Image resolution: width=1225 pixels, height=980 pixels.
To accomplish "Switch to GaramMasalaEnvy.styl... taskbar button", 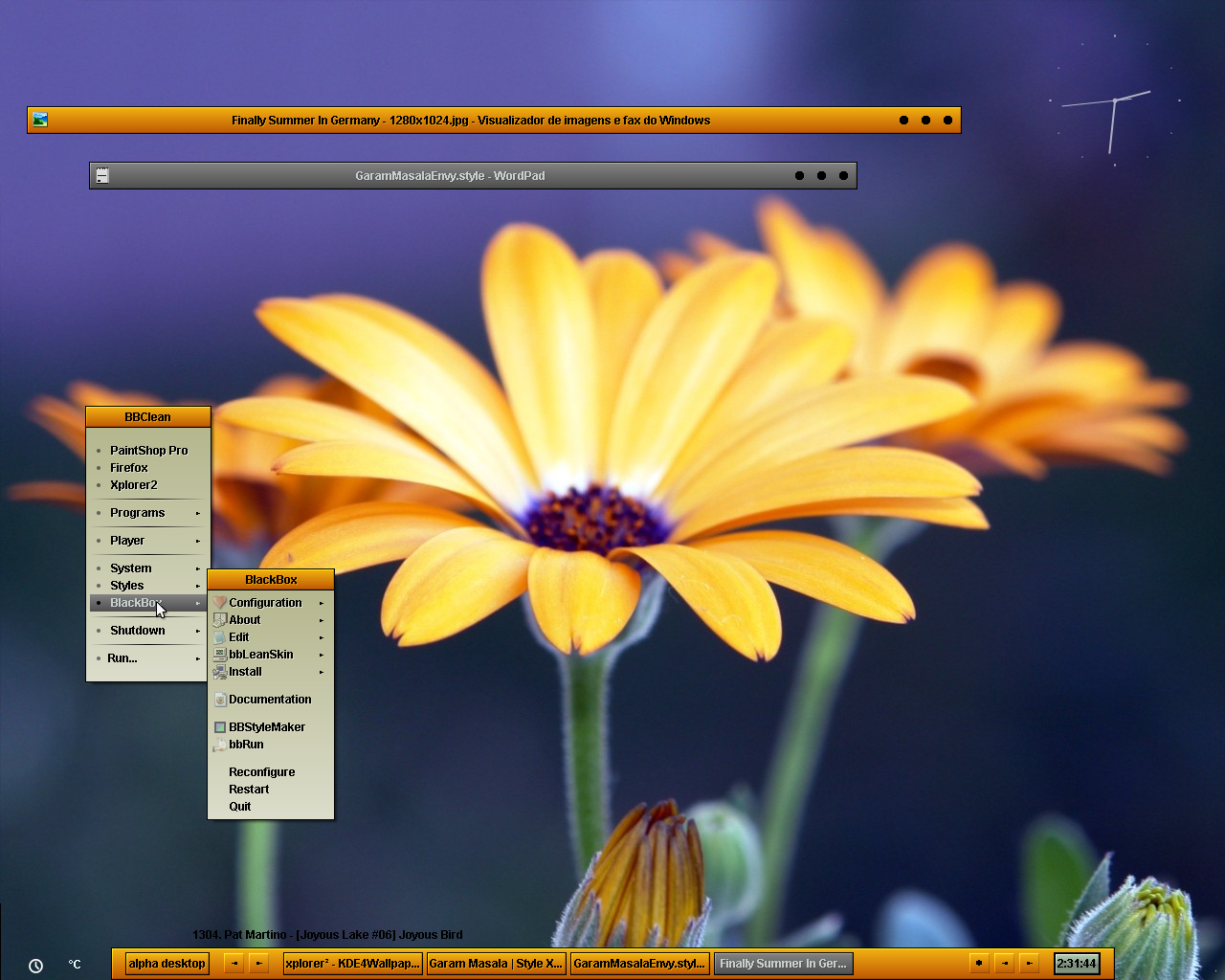I will (639, 964).
